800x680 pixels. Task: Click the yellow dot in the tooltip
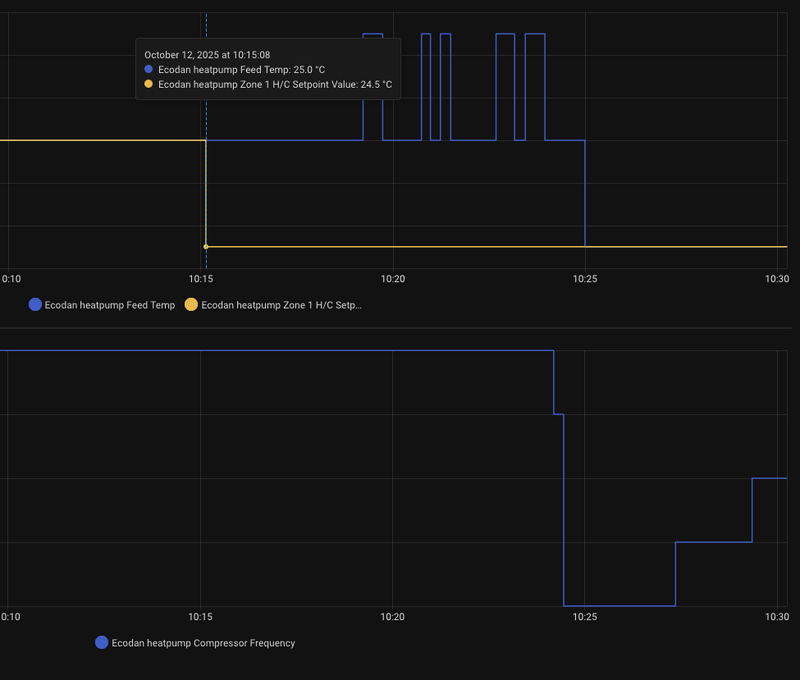tap(149, 85)
